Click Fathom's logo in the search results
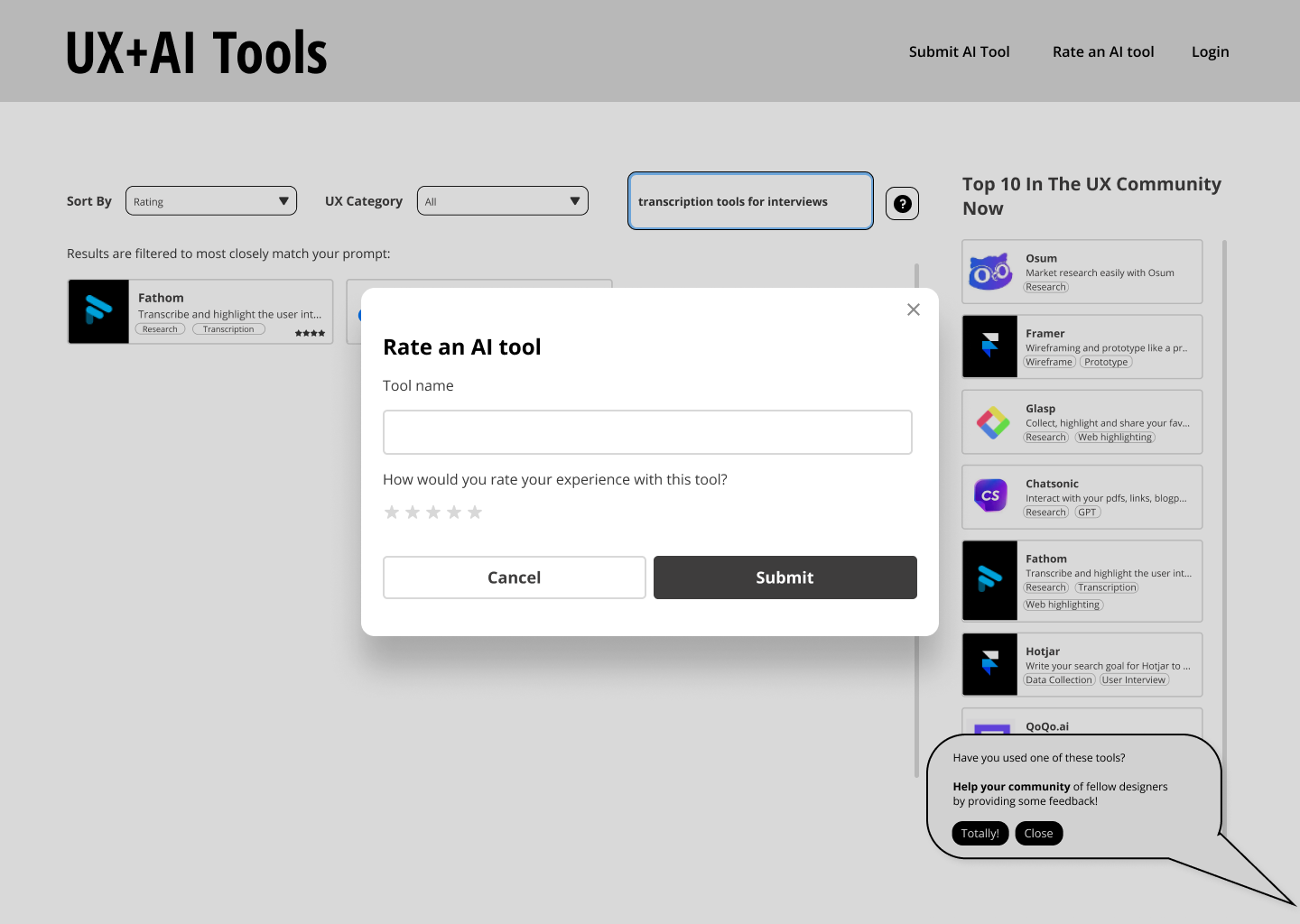The image size is (1300, 924). (99, 311)
